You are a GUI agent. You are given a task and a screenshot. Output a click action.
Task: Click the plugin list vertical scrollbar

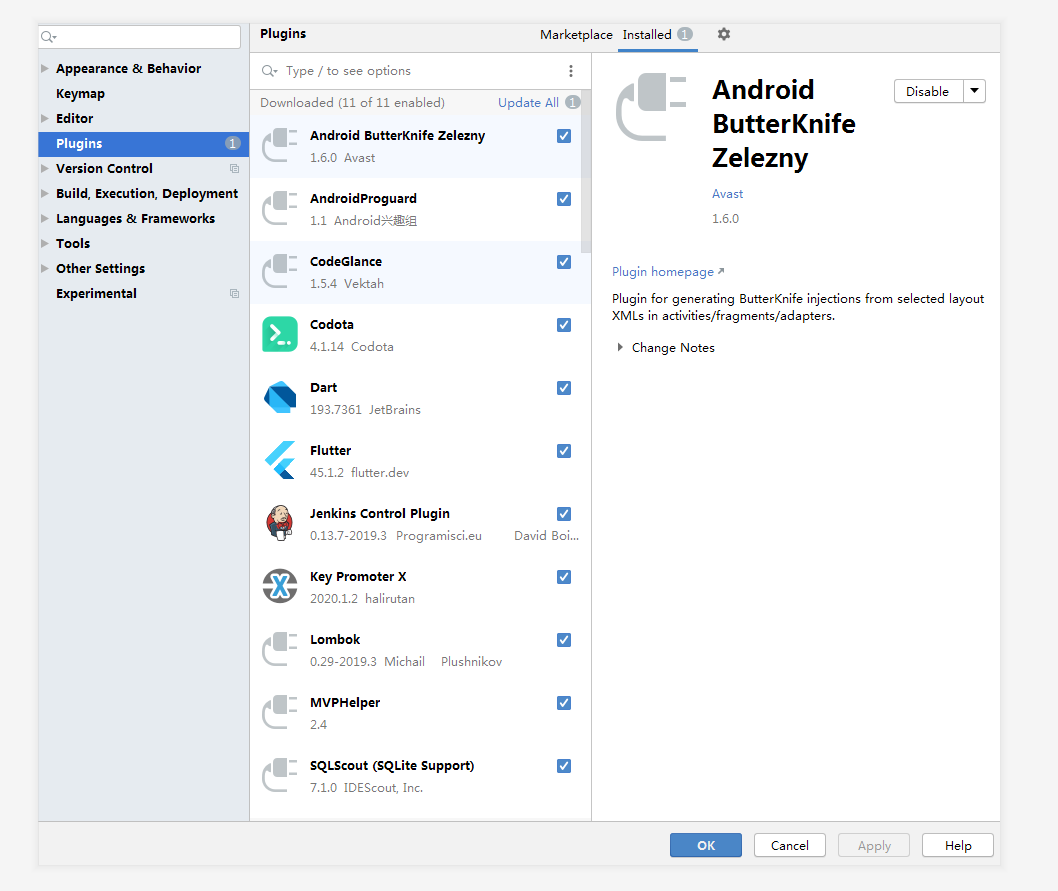pos(586,172)
